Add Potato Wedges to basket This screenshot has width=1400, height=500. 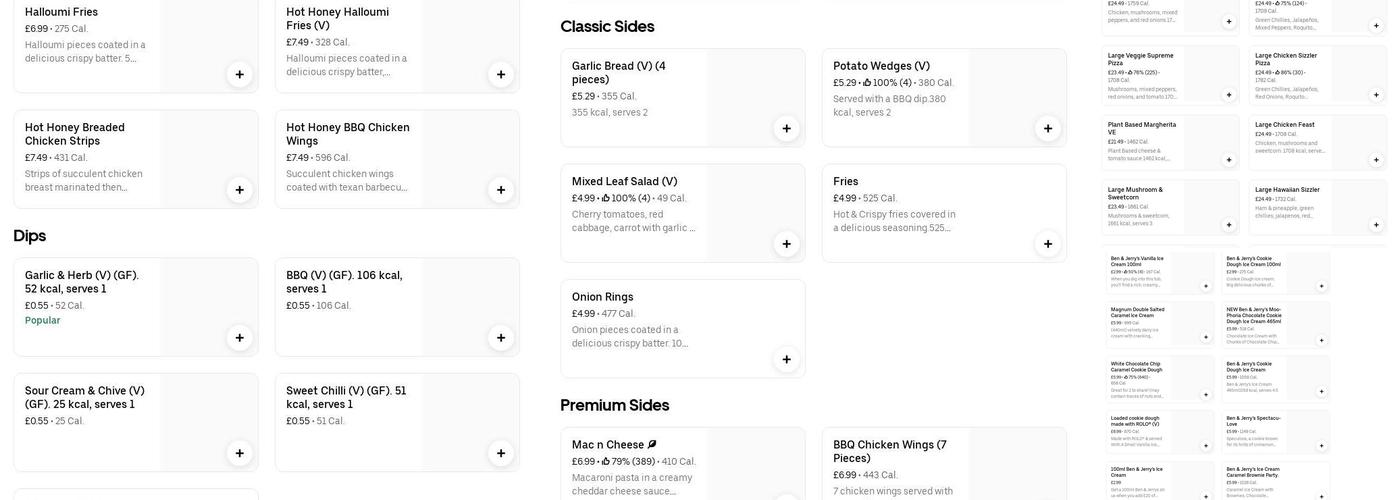pyautogui.click(x=1048, y=128)
